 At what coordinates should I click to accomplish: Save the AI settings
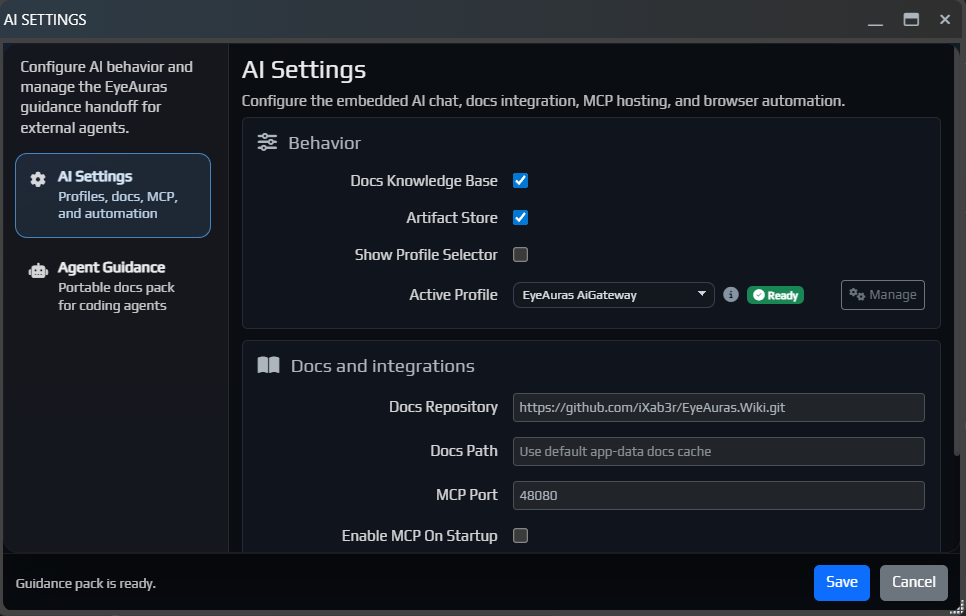click(841, 582)
